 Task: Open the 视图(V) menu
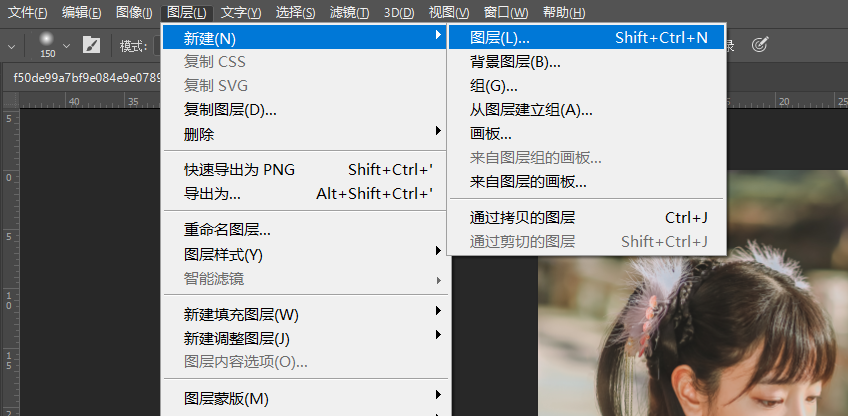coord(449,12)
